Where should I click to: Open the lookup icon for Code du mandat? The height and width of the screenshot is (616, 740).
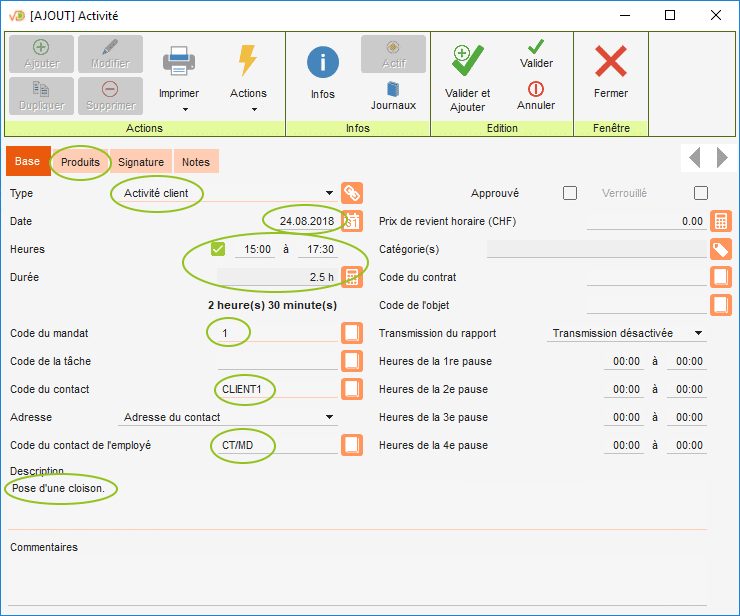(x=352, y=333)
